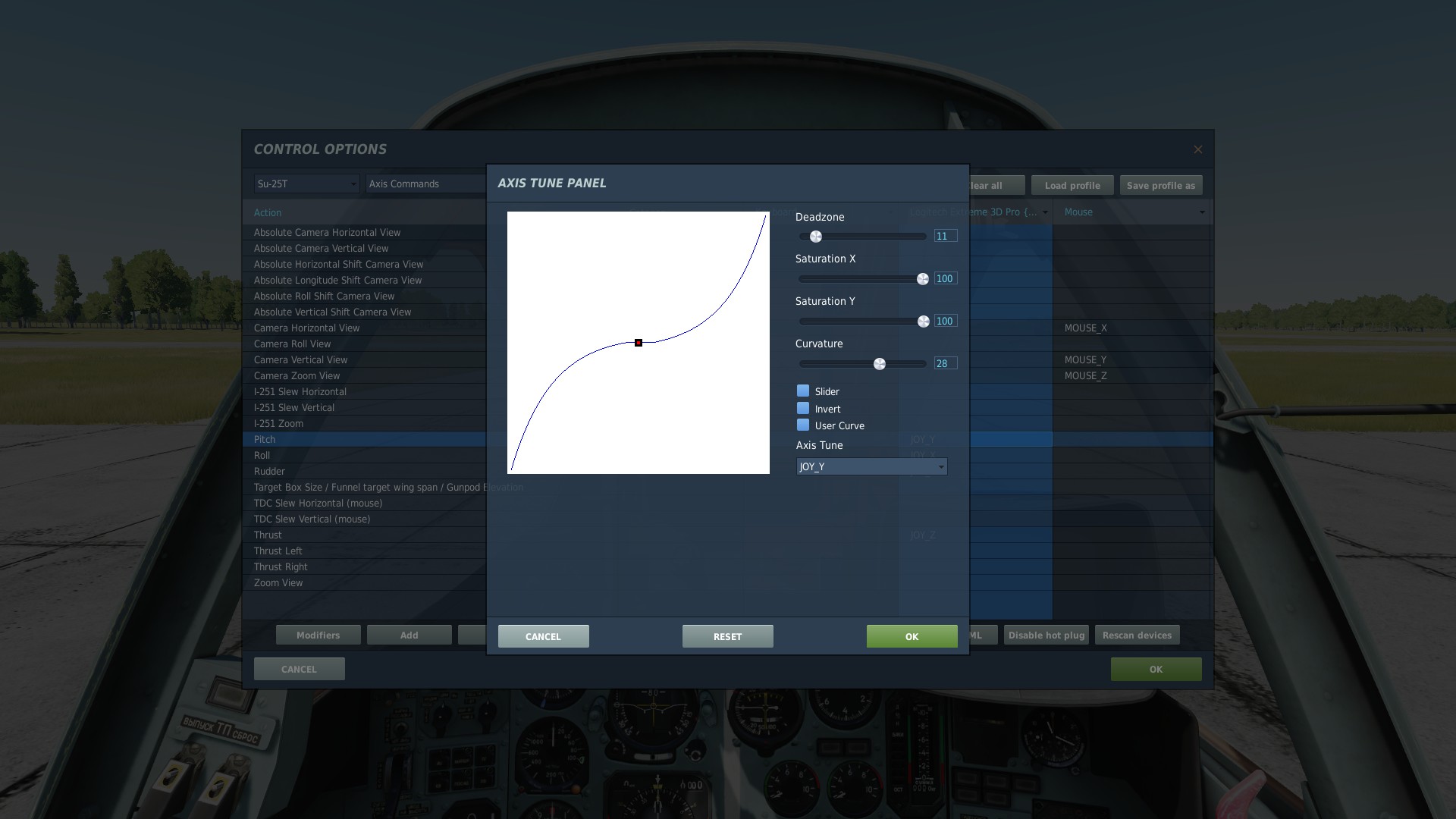Close the Control Options window
The height and width of the screenshot is (819, 1456).
(1197, 149)
